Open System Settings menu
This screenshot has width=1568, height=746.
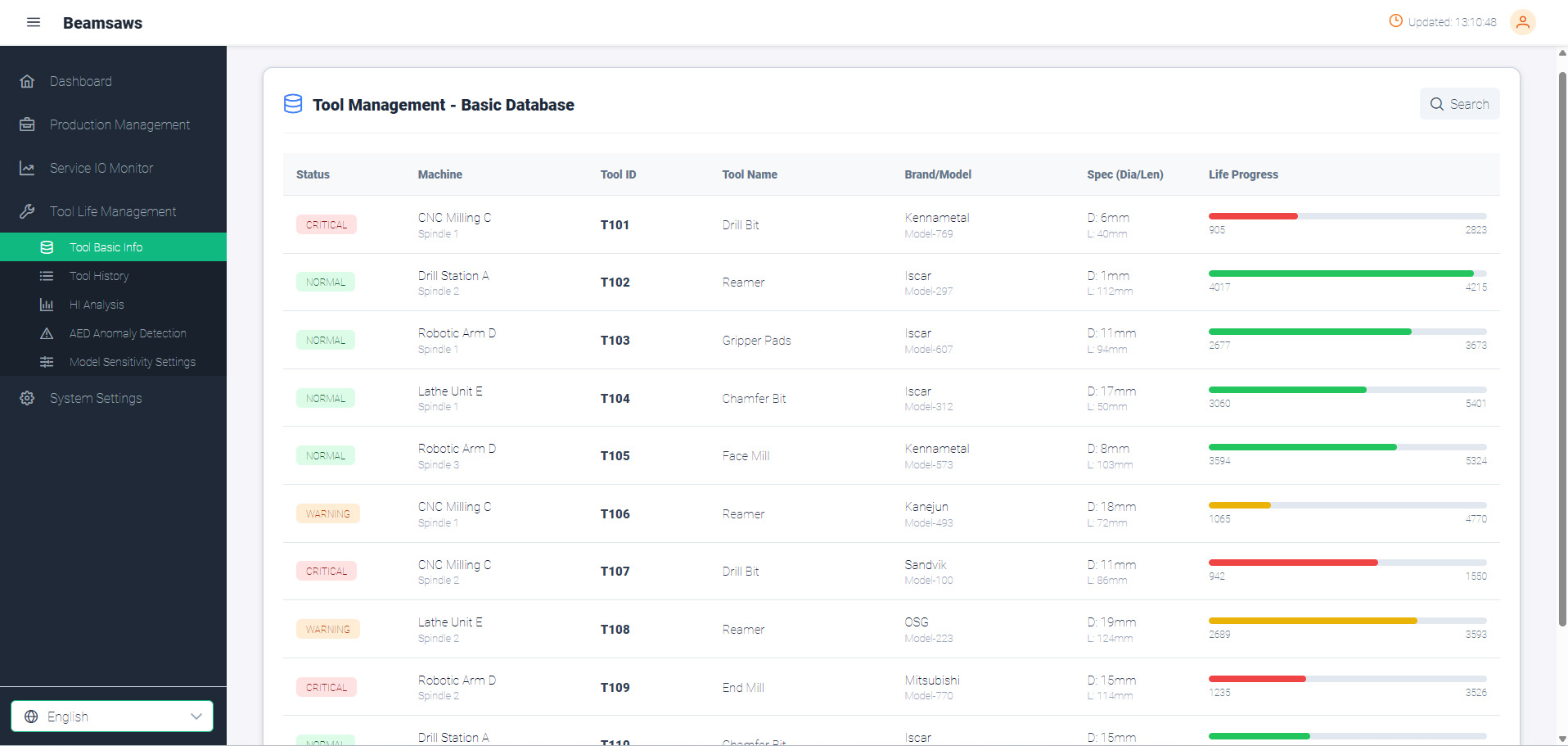[113, 398]
